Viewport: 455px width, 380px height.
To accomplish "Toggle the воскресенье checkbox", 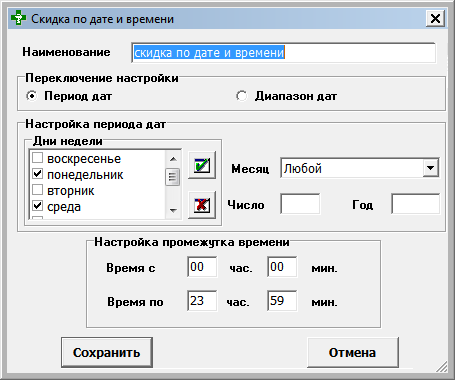I will click(x=37, y=158).
